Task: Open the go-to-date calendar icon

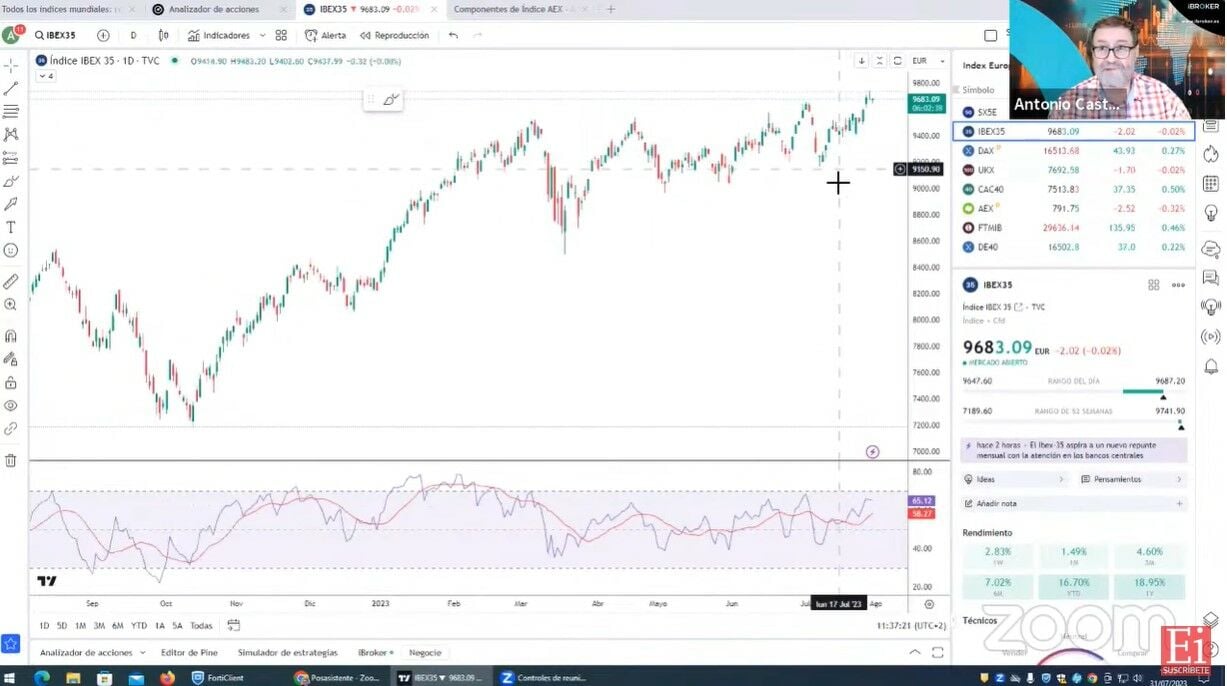Action: pos(233,626)
